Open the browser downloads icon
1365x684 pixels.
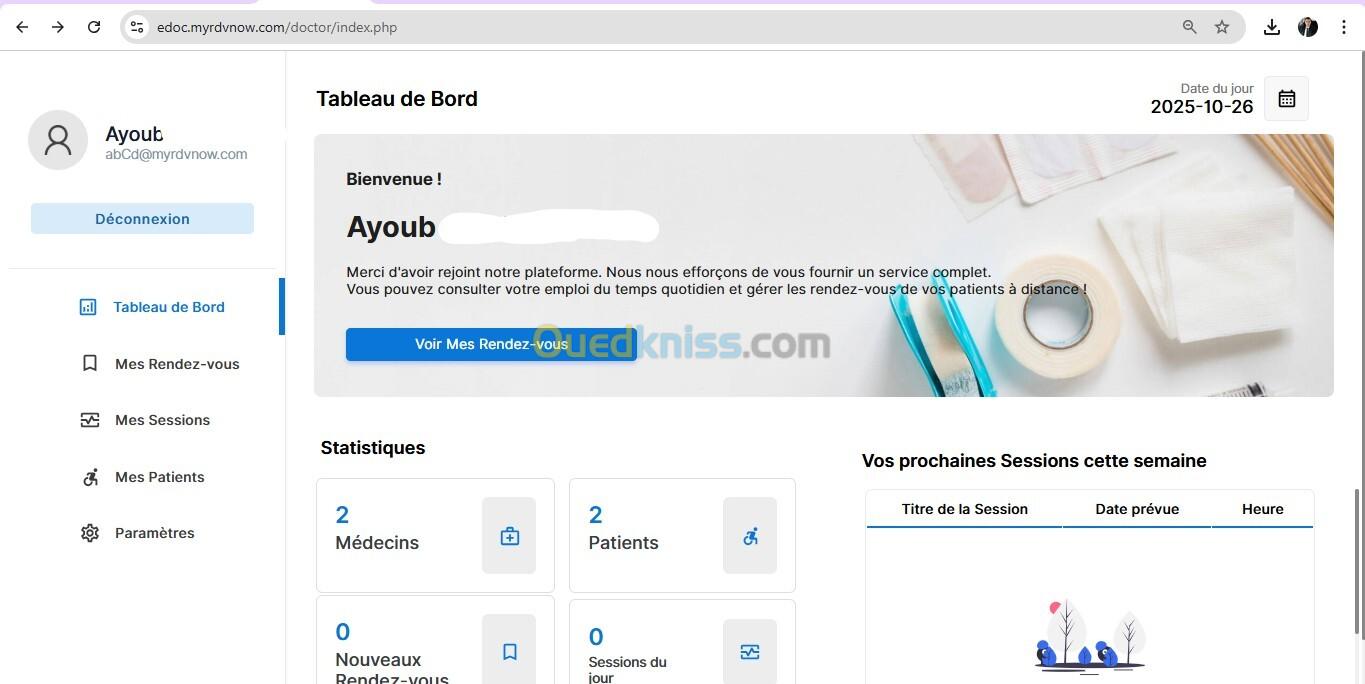pyautogui.click(x=1271, y=27)
